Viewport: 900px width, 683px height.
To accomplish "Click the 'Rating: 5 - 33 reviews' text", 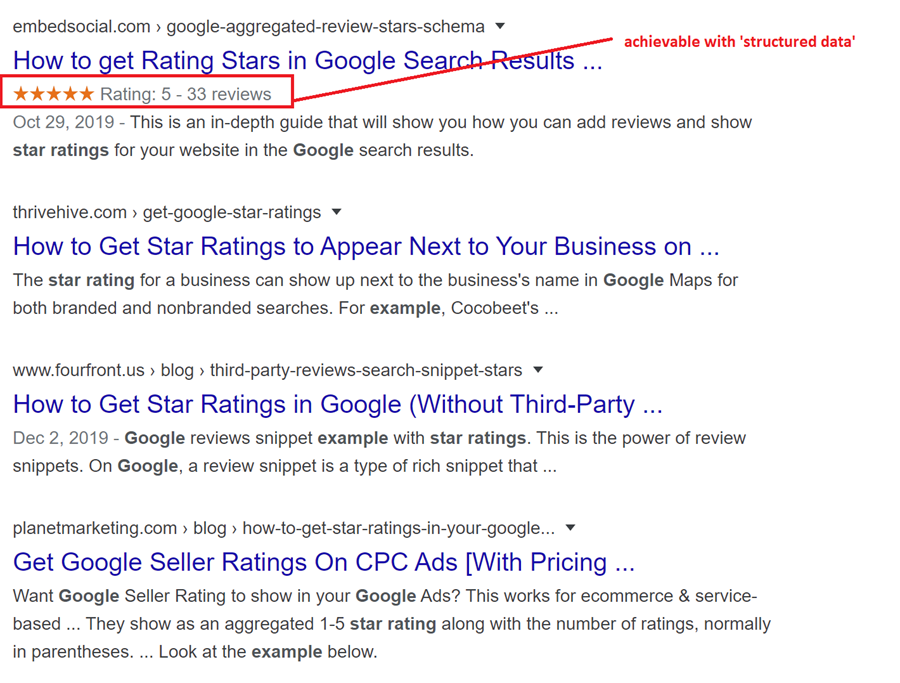I will (185, 94).
